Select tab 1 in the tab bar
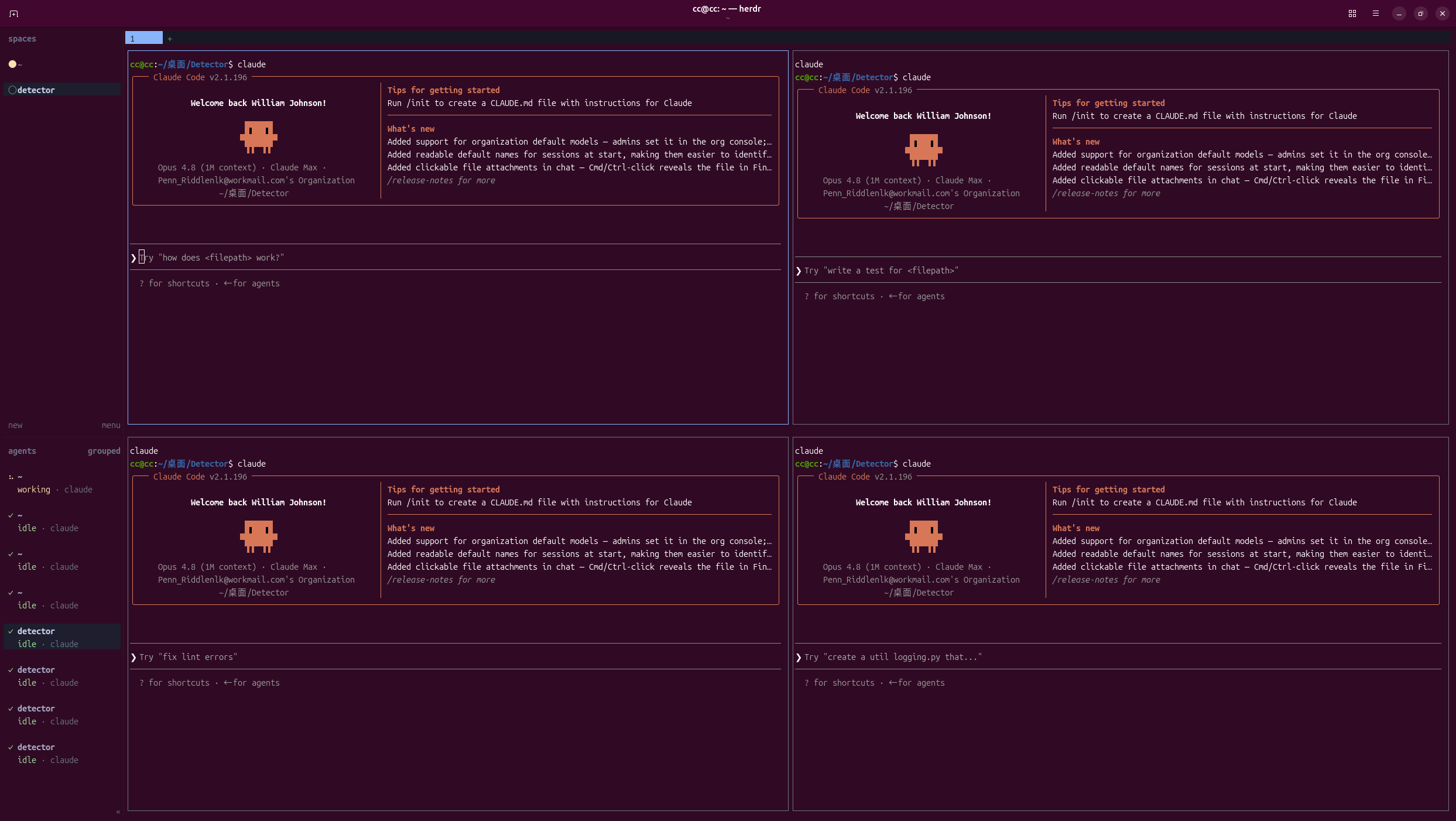Screen dimensions: 1456x821 click(x=144, y=38)
